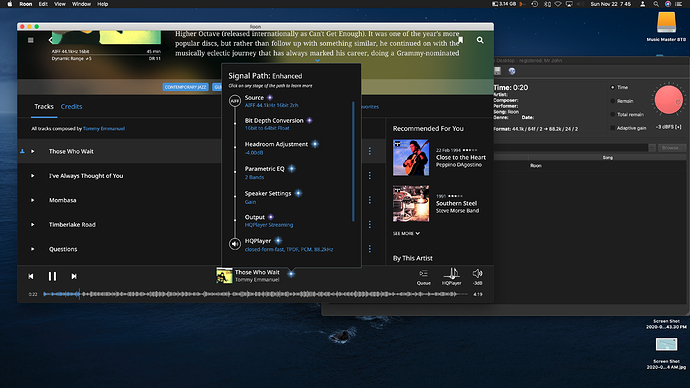Play the track Timberlake Road
This screenshot has height=388, width=690.
(33, 224)
